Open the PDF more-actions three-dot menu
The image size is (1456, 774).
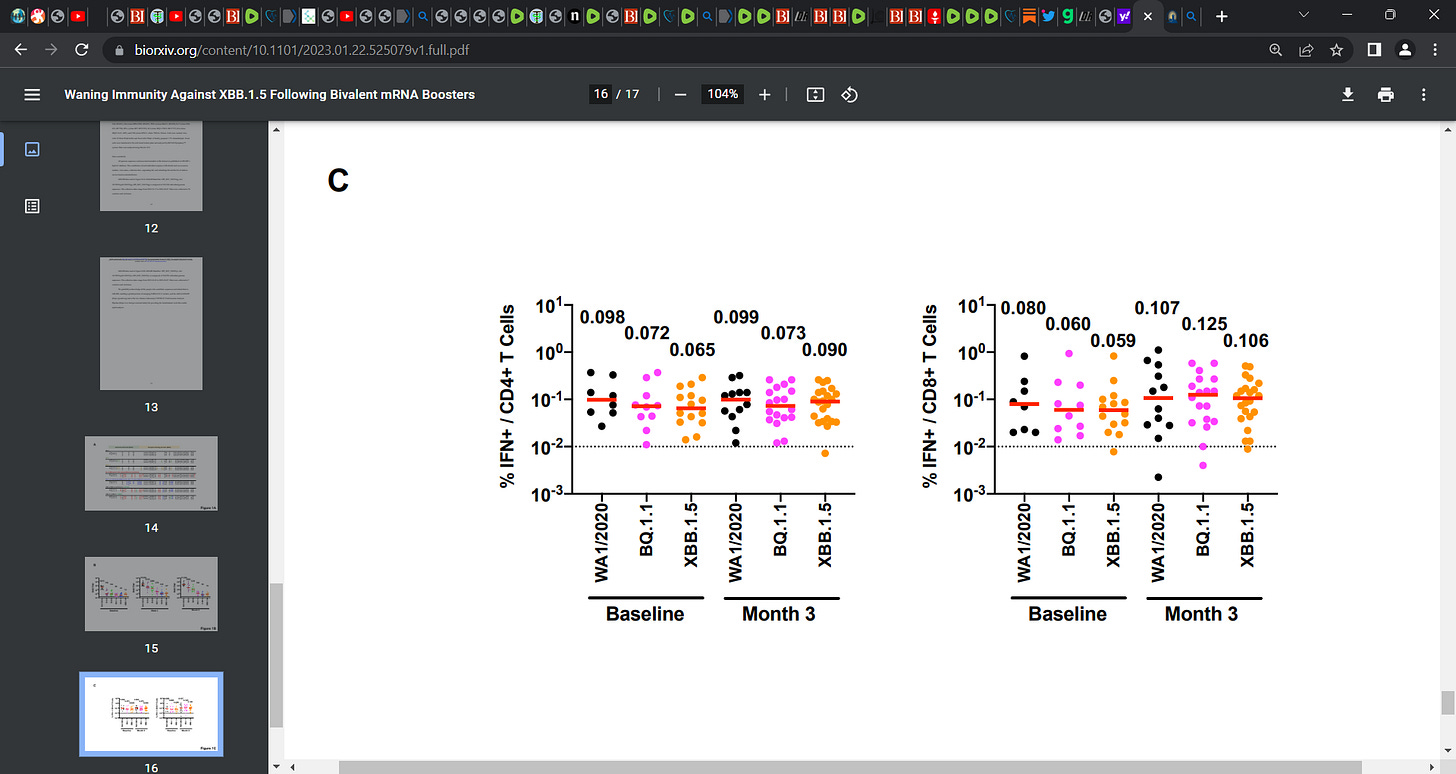pos(1423,94)
